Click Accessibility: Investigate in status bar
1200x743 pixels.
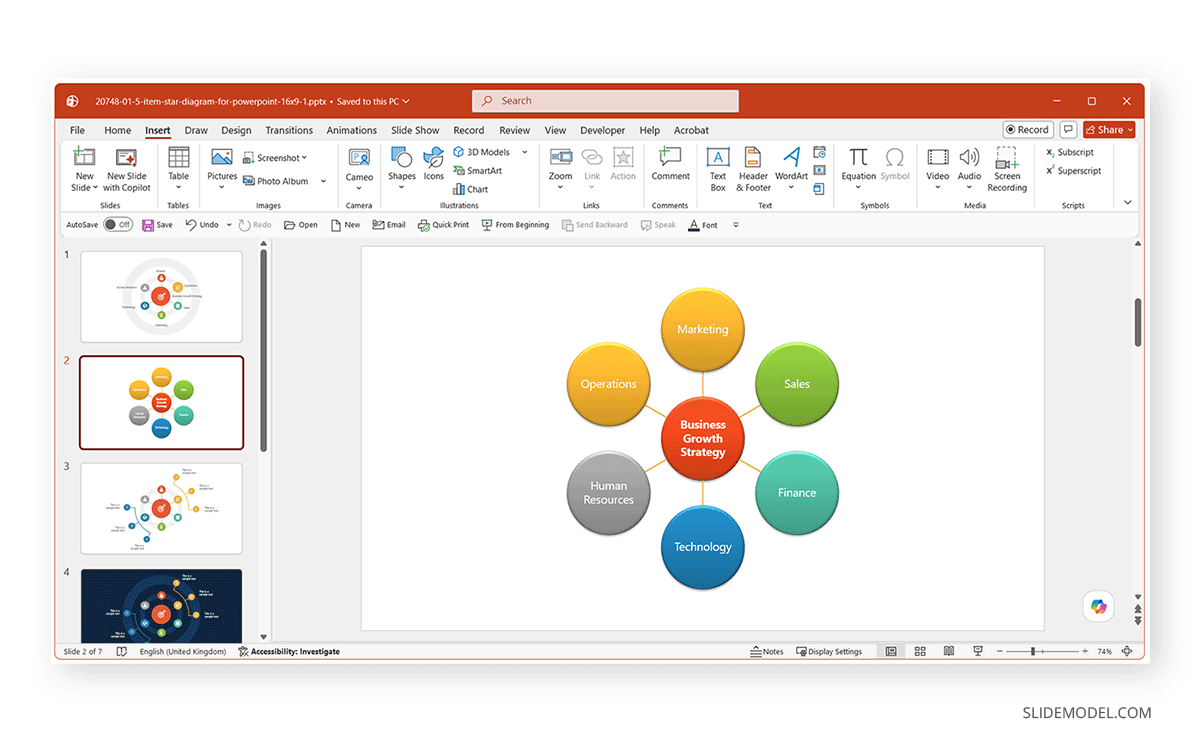point(289,651)
